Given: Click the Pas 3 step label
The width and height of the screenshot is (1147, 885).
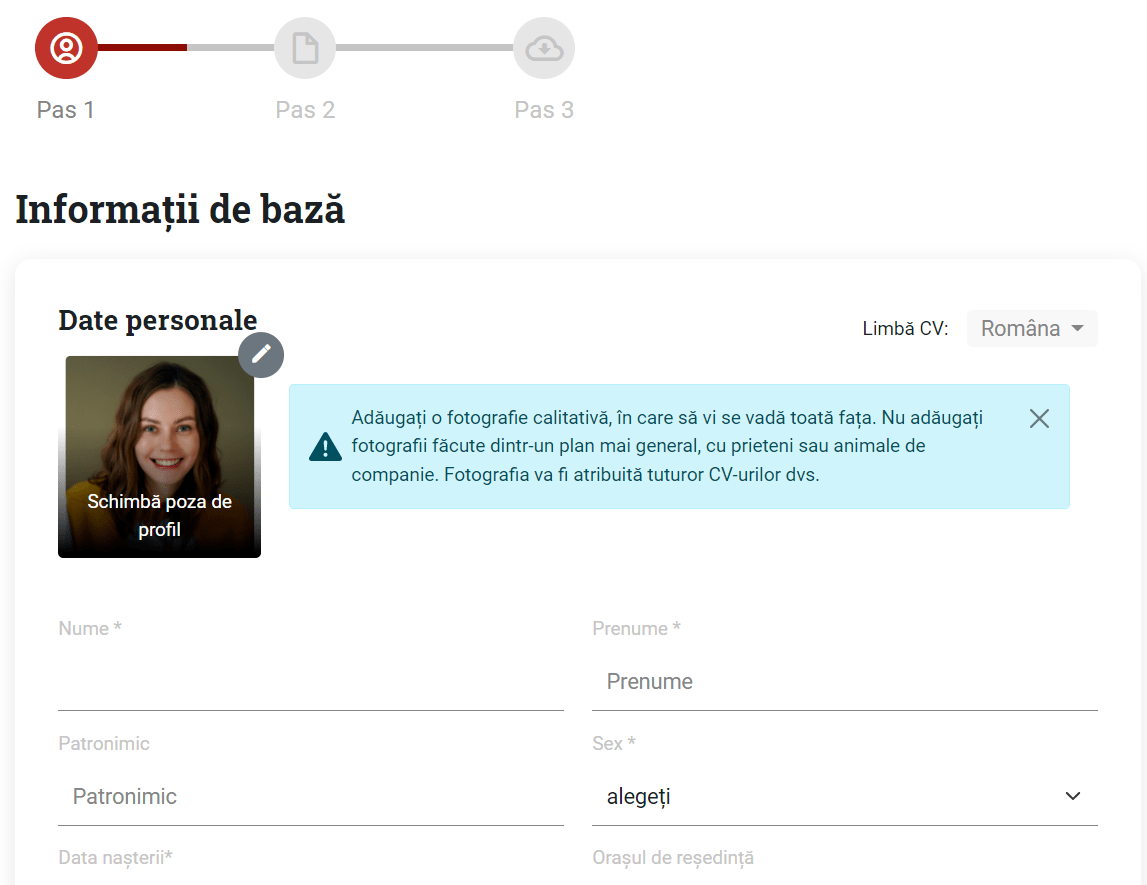Looking at the screenshot, I should (x=544, y=110).
